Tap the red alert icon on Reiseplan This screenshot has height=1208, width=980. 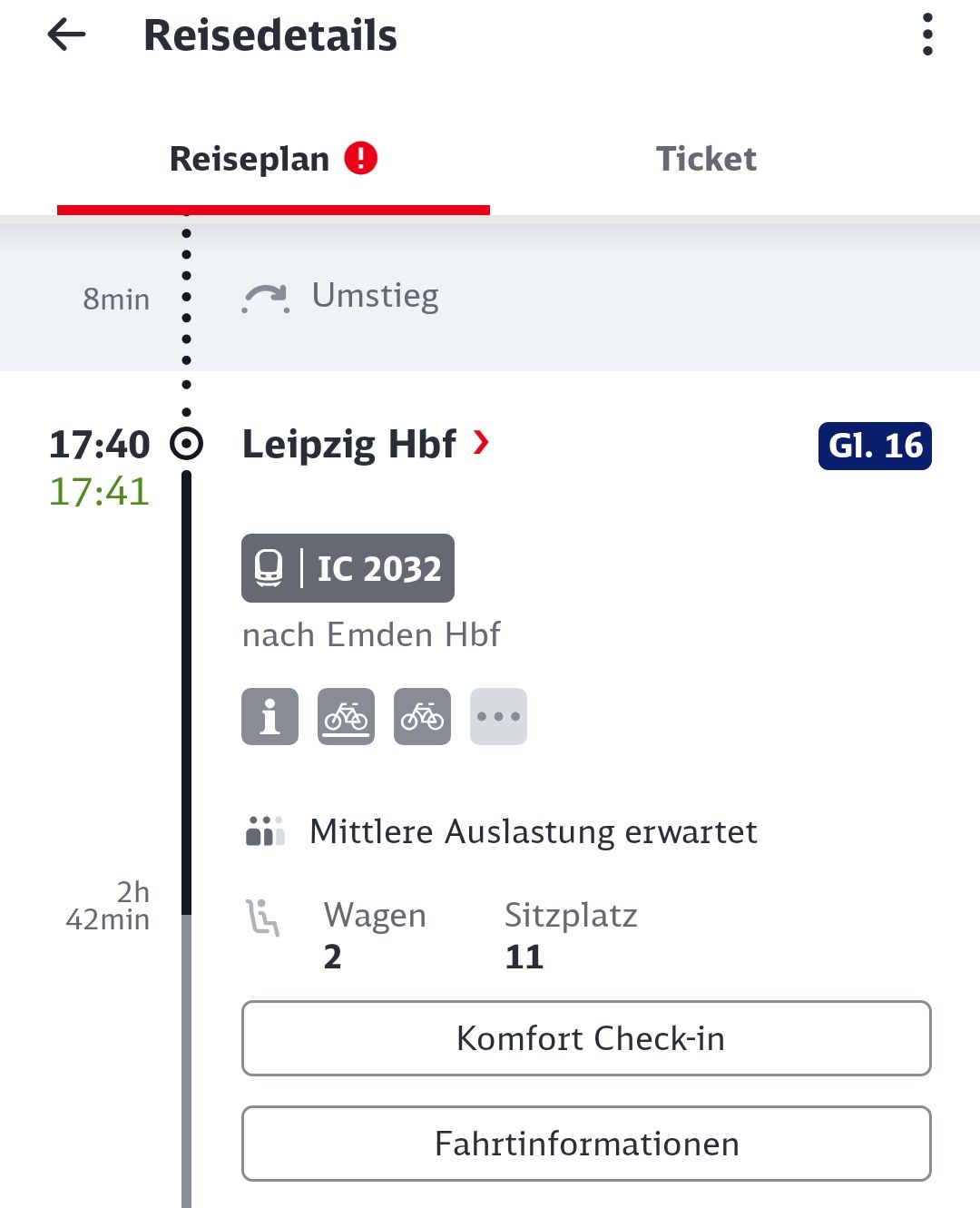360,158
